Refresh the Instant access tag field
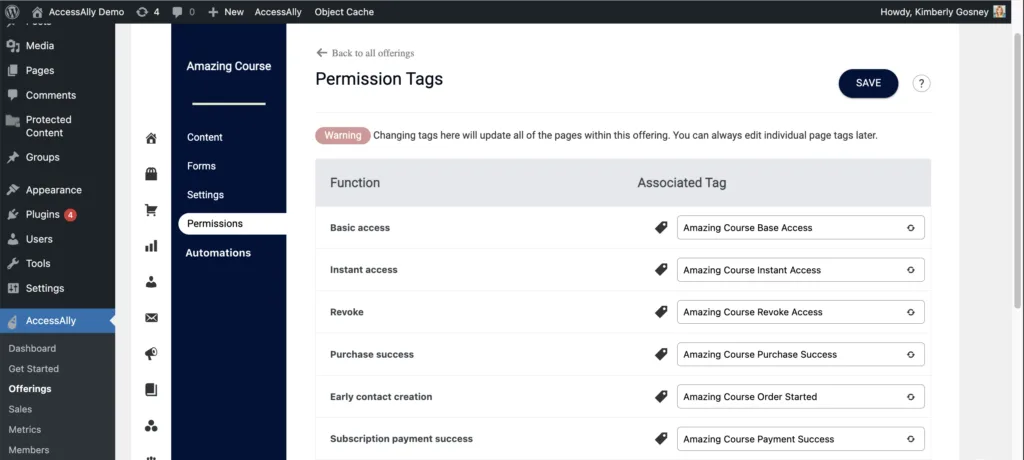 pos(910,270)
